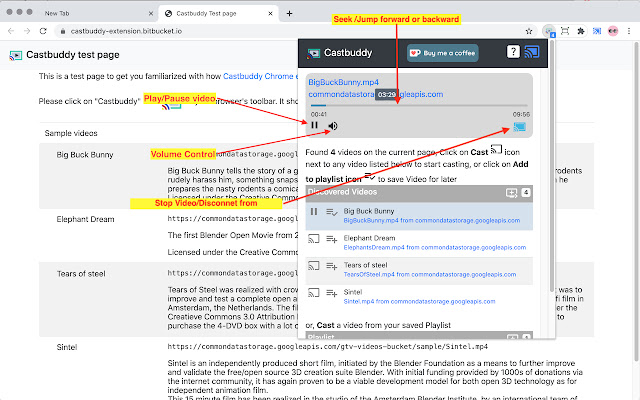
Task: Click the Castbuddy test page logo icon
Action: point(16,55)
